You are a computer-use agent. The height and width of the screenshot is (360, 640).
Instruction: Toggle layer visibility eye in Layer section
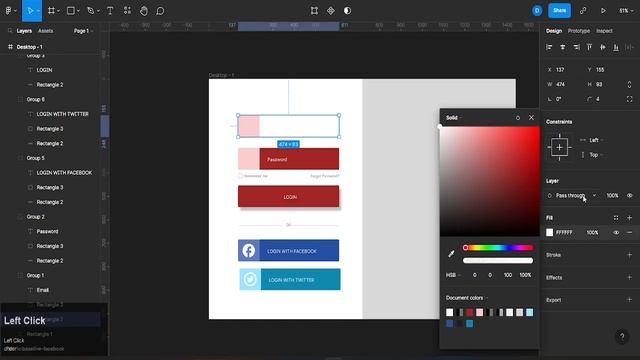click(629, 196)
